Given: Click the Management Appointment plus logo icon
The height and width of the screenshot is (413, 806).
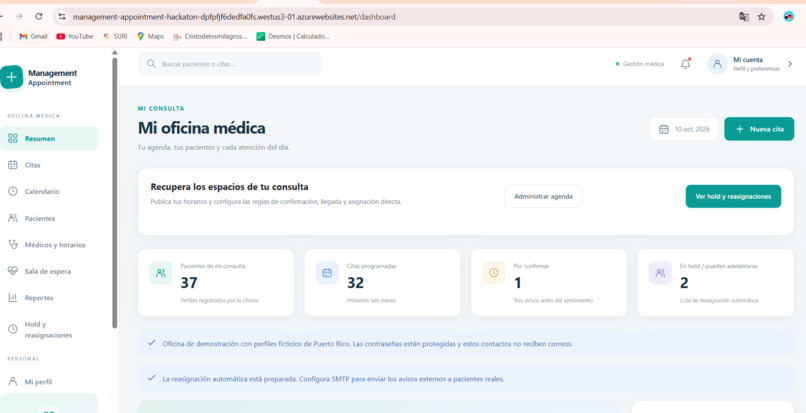Looking at the screenshot, I should pos(11,77).
